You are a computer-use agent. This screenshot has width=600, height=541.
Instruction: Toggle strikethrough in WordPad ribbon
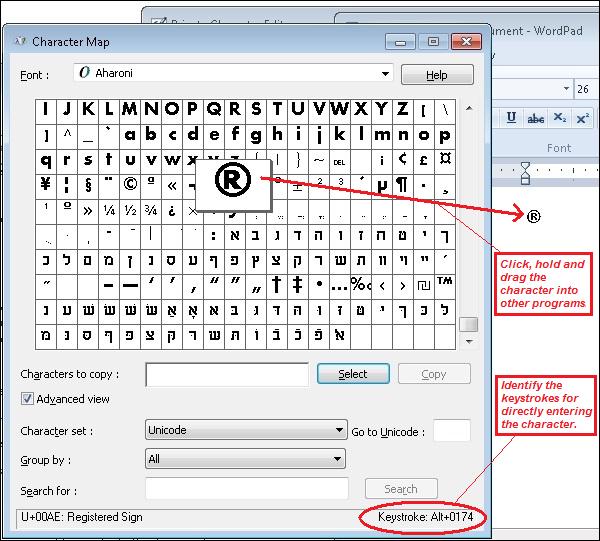point(535,118)
